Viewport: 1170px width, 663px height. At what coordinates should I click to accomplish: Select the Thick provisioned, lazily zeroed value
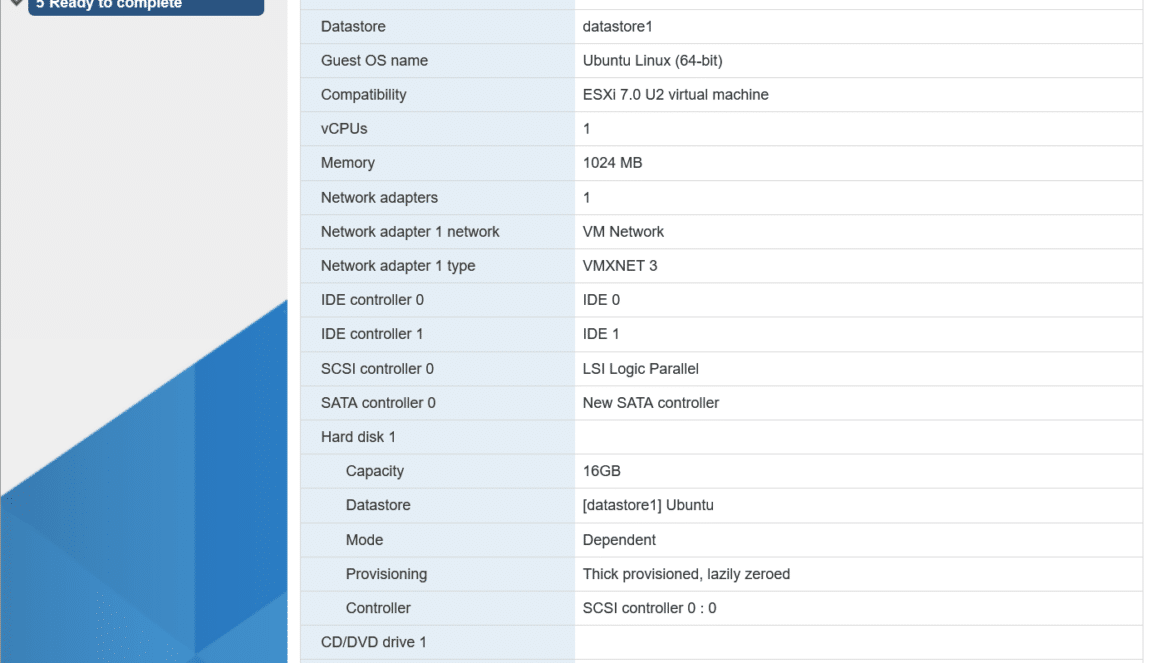pos(686,574)
